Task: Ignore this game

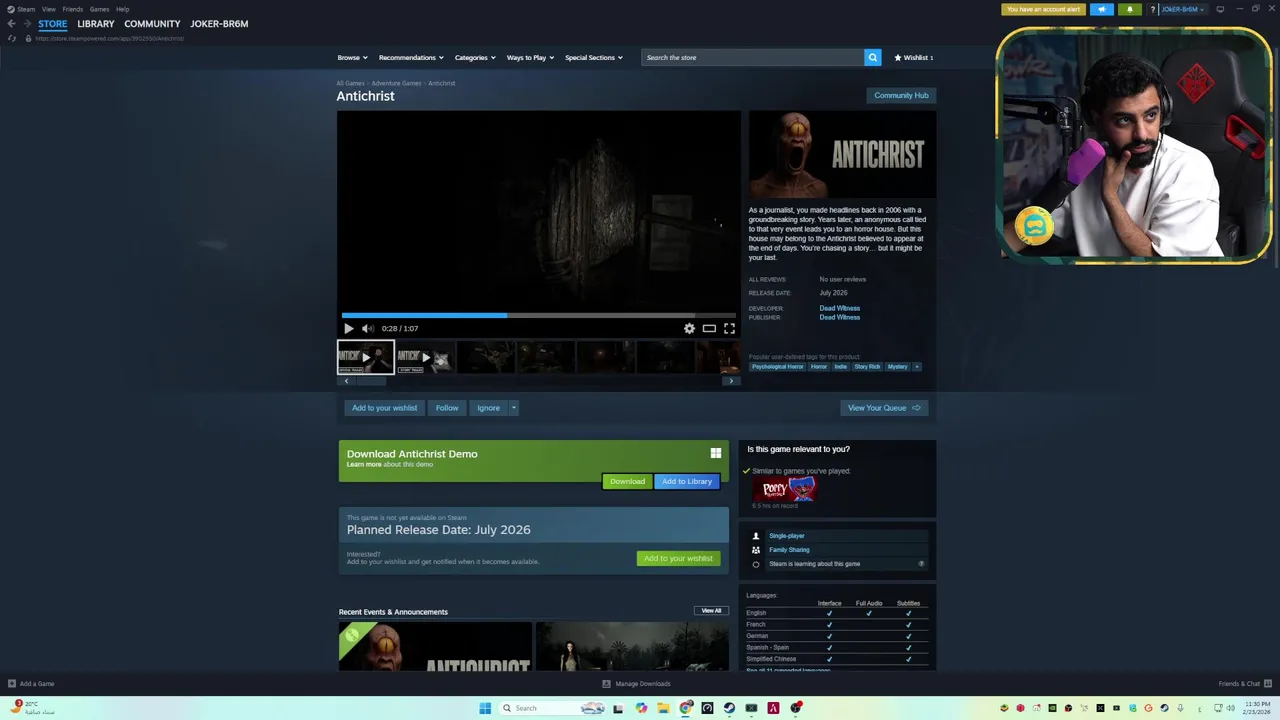Action: click(488, 408)
